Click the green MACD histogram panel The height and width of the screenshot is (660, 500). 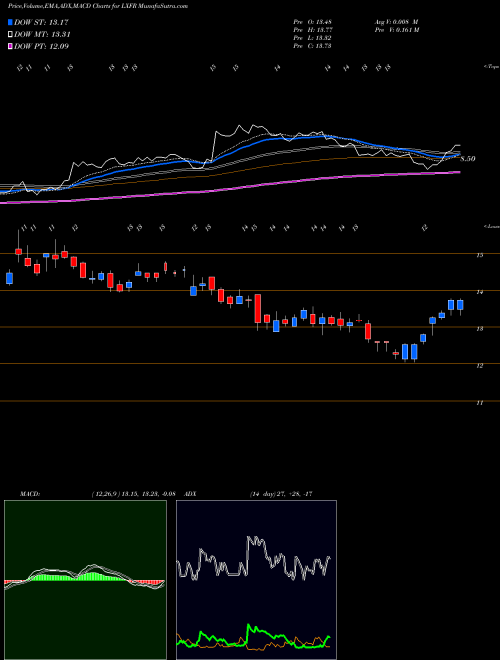pyautogui.click(x=85, y=580)
